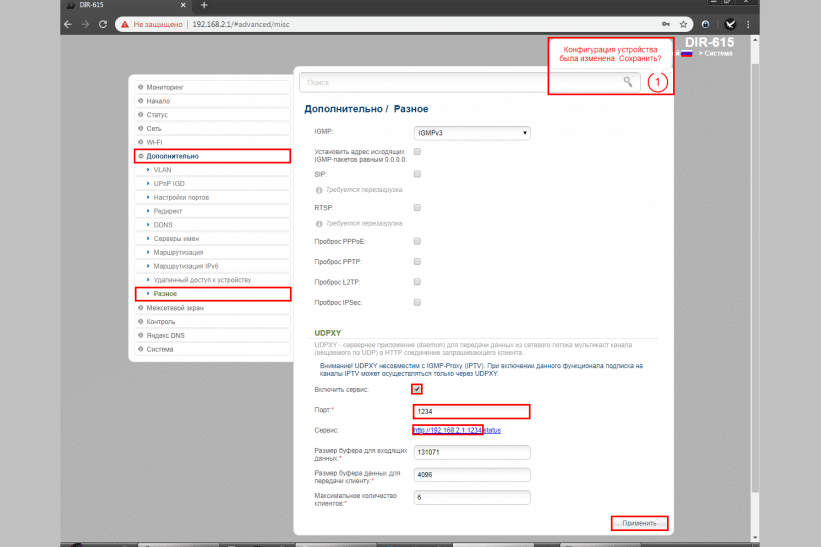The image size is (821, 547).
Task: Expand the 'Сеть' sidebar section
Action: (x=154, y=128)
